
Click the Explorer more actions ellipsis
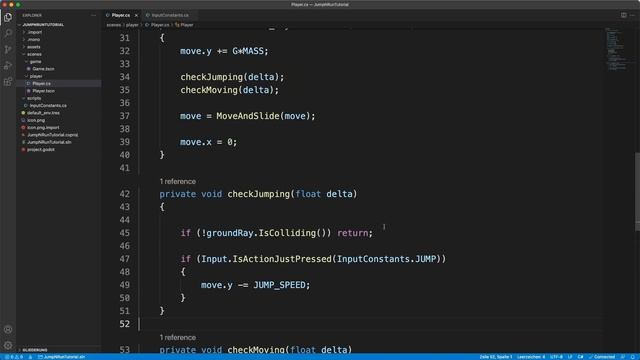[x=93, y=16]
